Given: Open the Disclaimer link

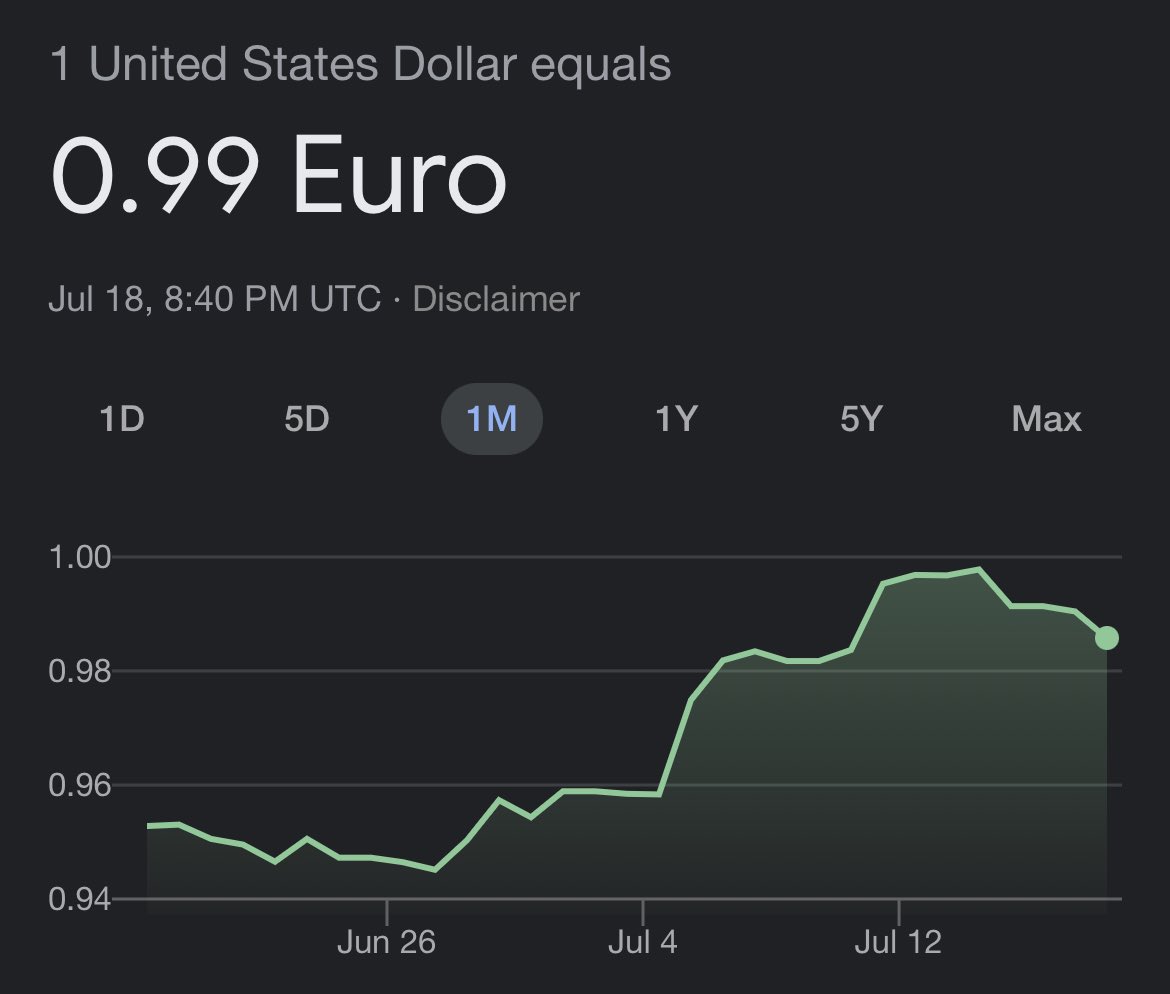Looking at the screenshot, I should [x=495, y=299].
